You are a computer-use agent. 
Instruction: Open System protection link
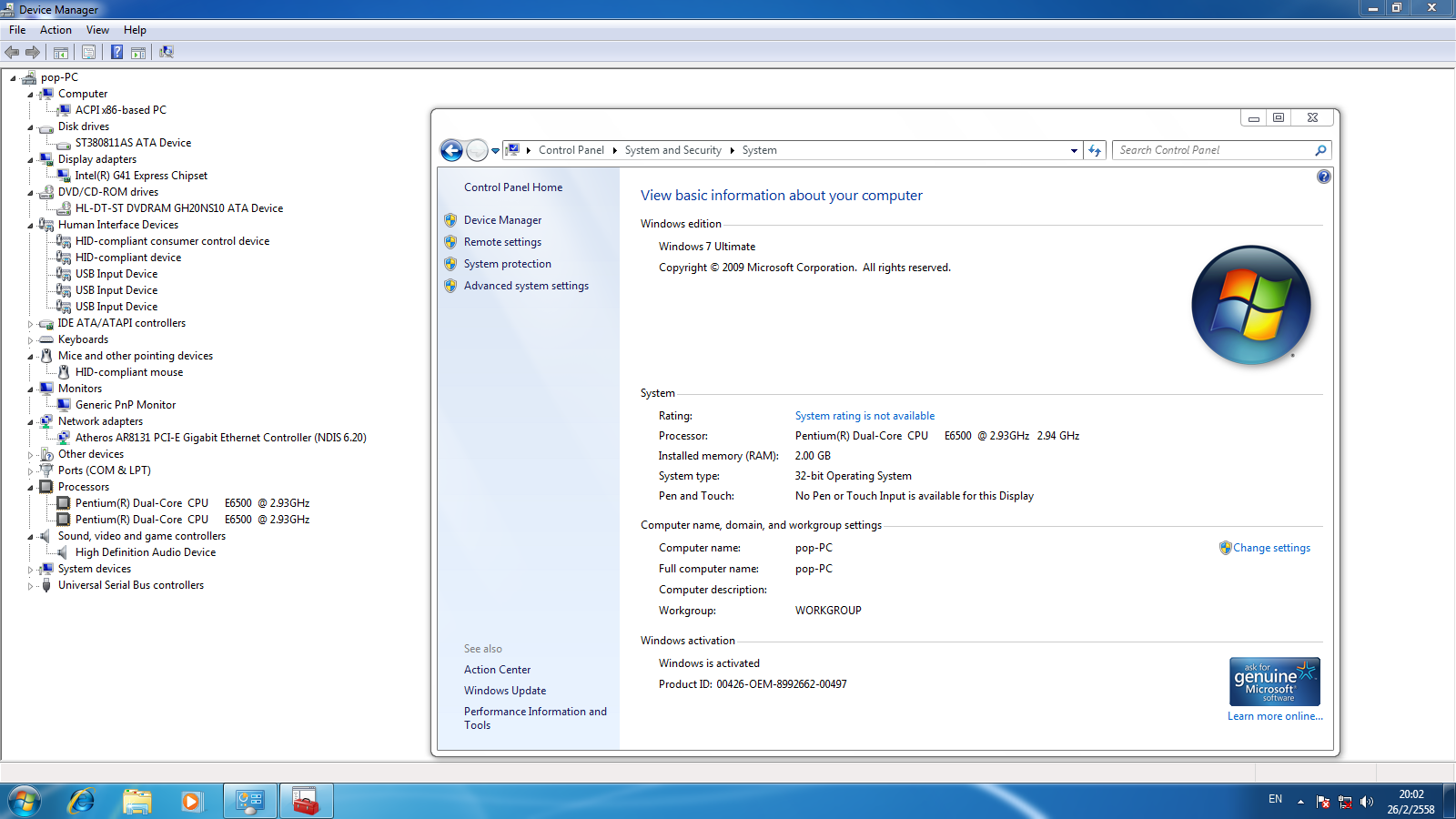(508, 264)
